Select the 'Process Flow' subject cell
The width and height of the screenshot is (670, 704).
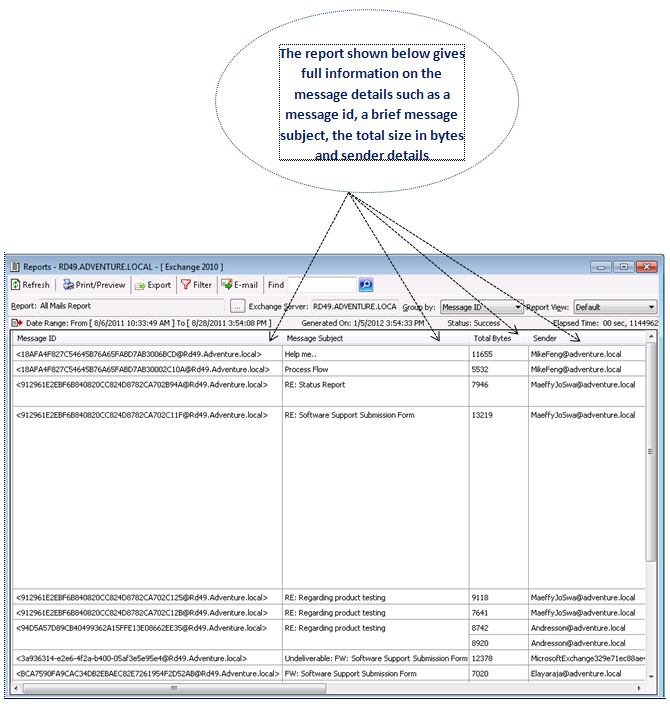(x=375, y=370)
